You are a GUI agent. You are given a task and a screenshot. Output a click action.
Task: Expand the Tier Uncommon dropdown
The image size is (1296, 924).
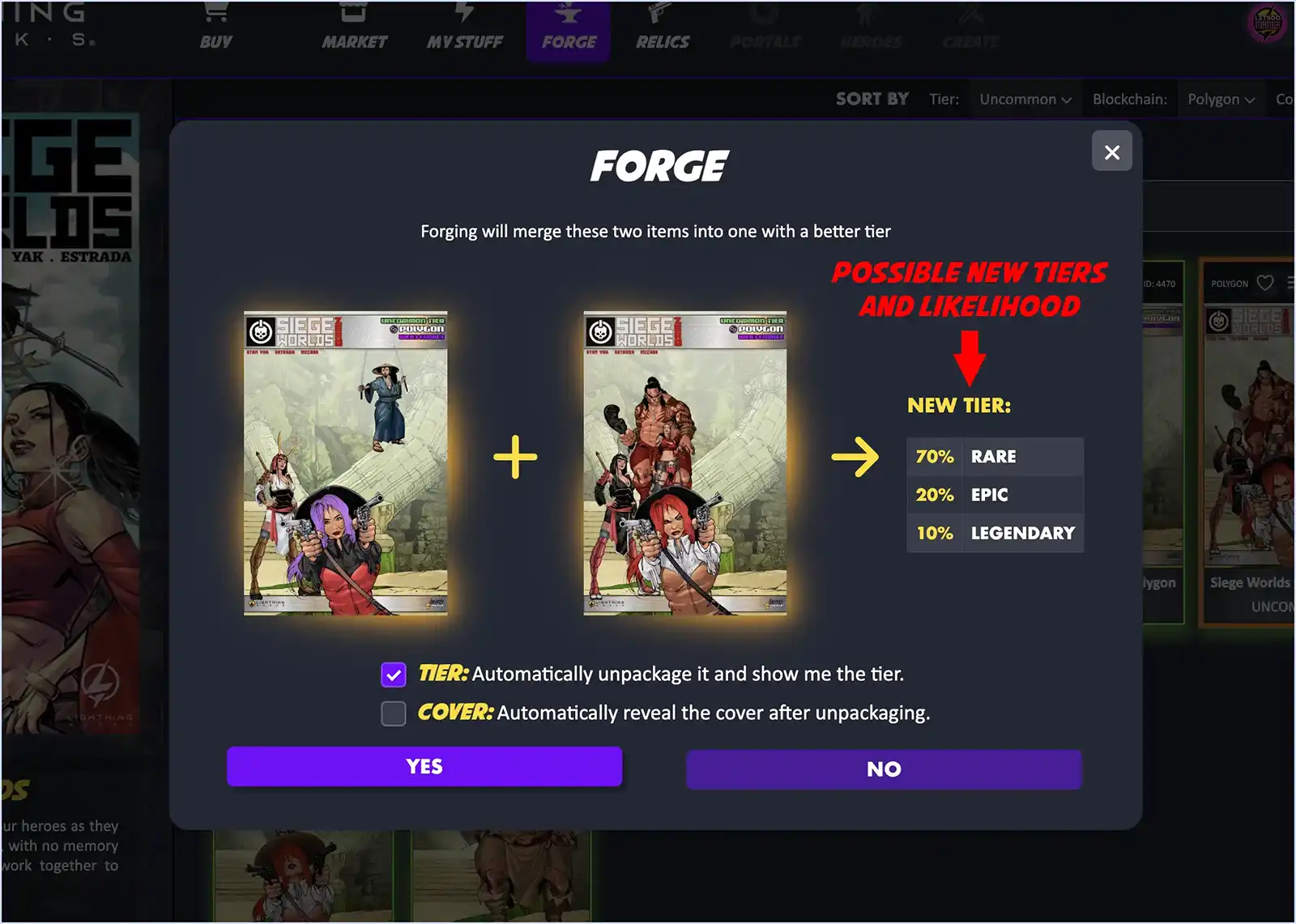click(x=1025, y=99)
